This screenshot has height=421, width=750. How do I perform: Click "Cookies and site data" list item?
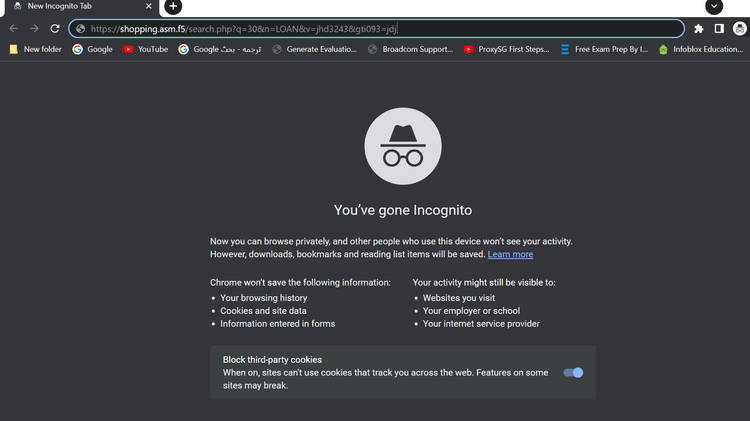tap(264, 311)
